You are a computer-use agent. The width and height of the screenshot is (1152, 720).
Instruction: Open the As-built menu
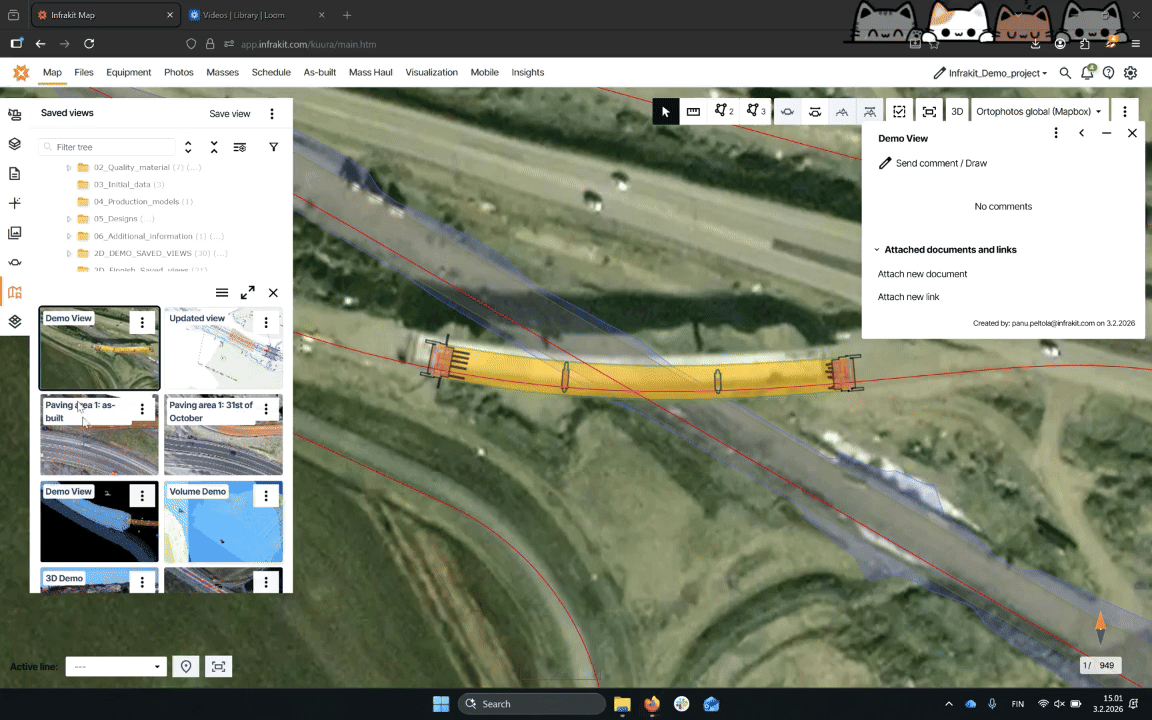tap(320, 72)
